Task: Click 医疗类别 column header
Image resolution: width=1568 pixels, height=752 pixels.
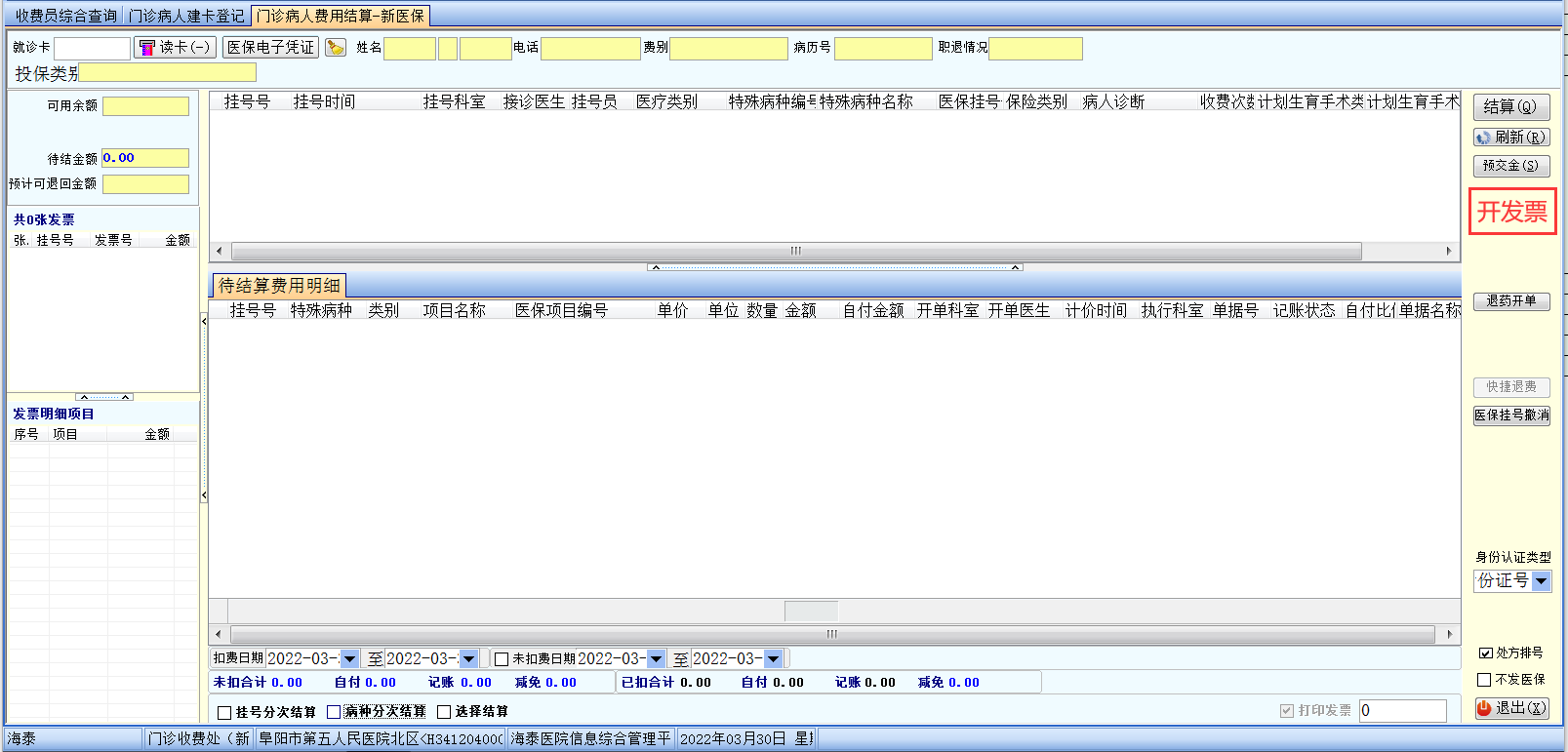Action: 666,101
